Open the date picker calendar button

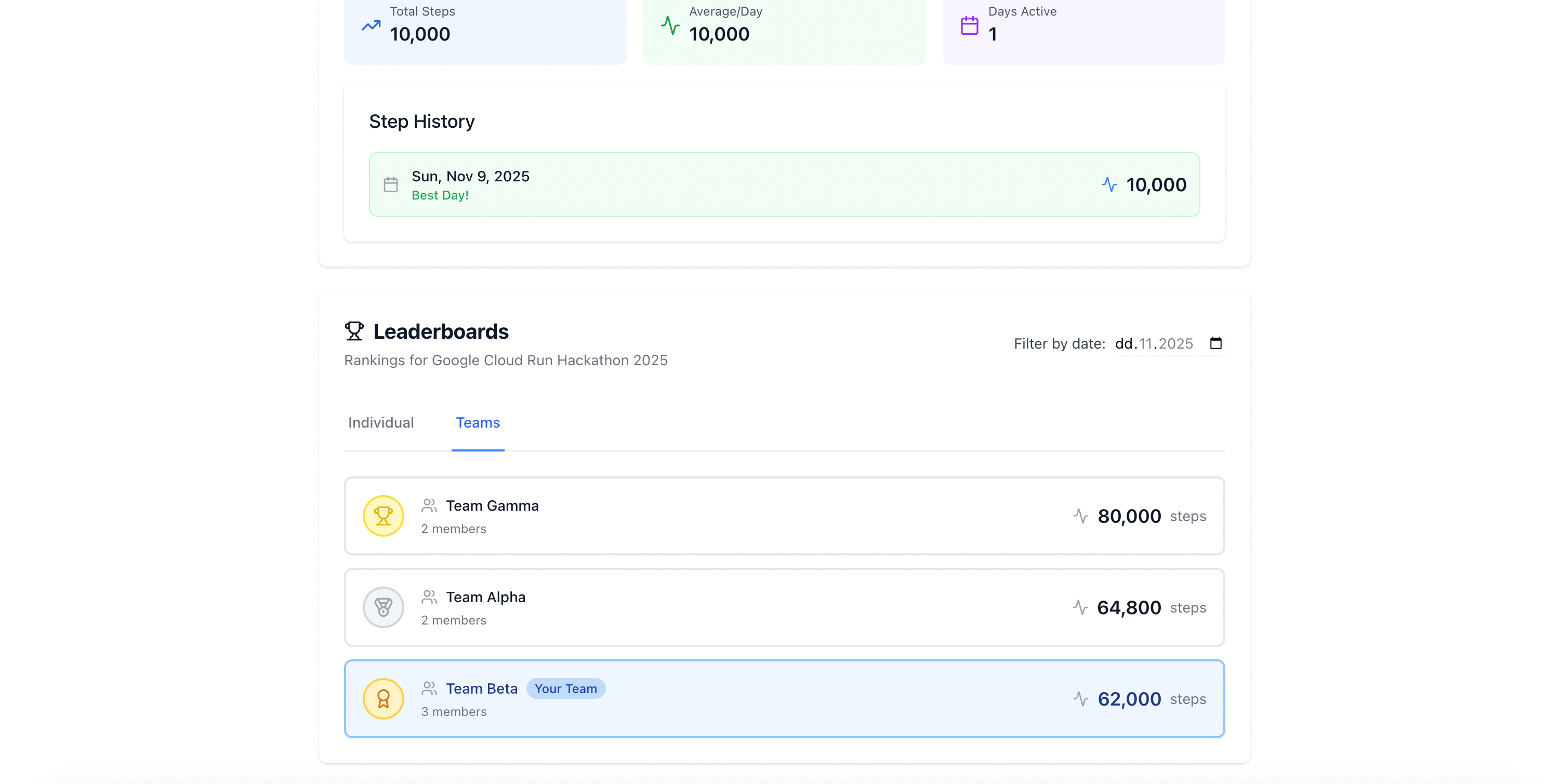point(1215,343)
